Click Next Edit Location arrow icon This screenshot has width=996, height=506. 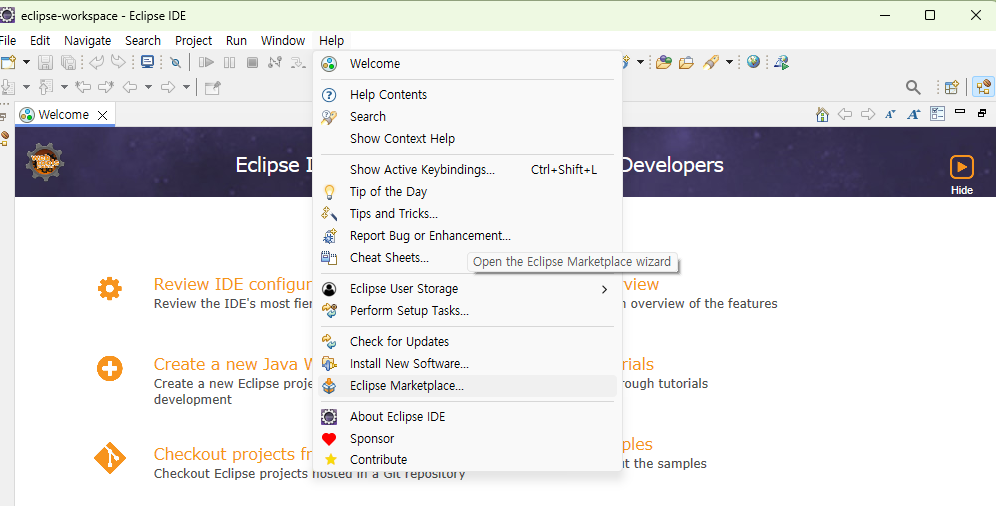tap(105, 87)
